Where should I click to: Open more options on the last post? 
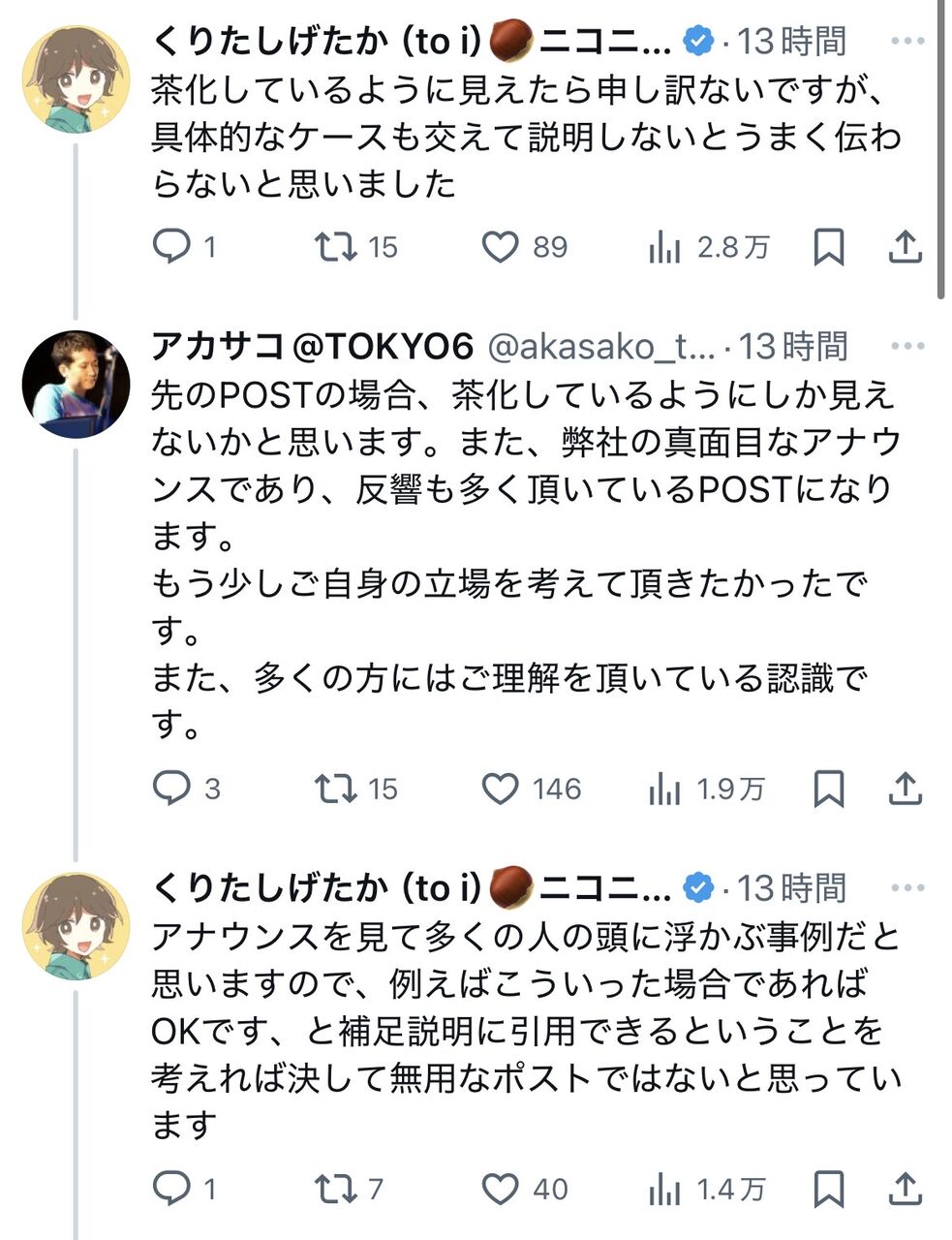pyautogui.click(x=907, y=887)
